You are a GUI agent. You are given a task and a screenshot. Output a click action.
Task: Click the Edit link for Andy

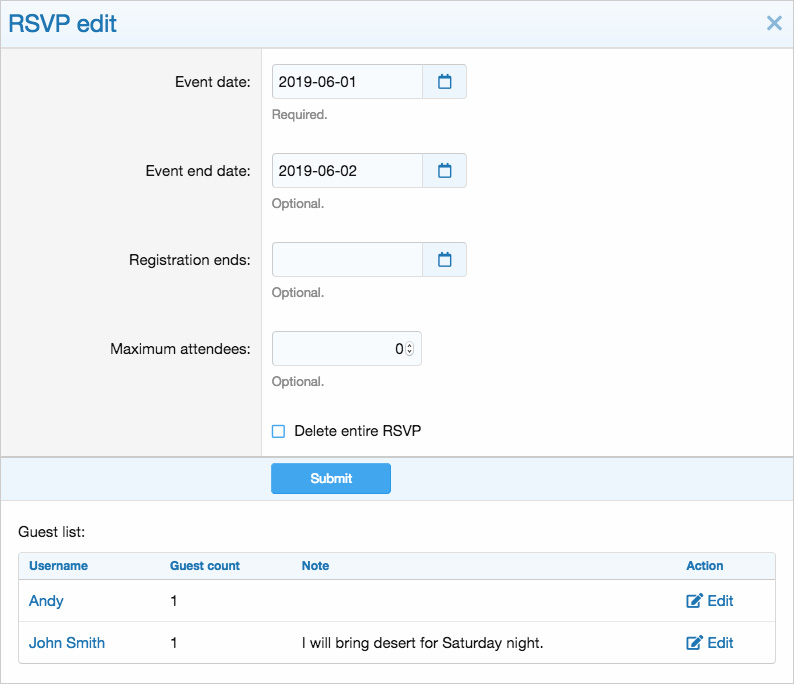point(709,600)
